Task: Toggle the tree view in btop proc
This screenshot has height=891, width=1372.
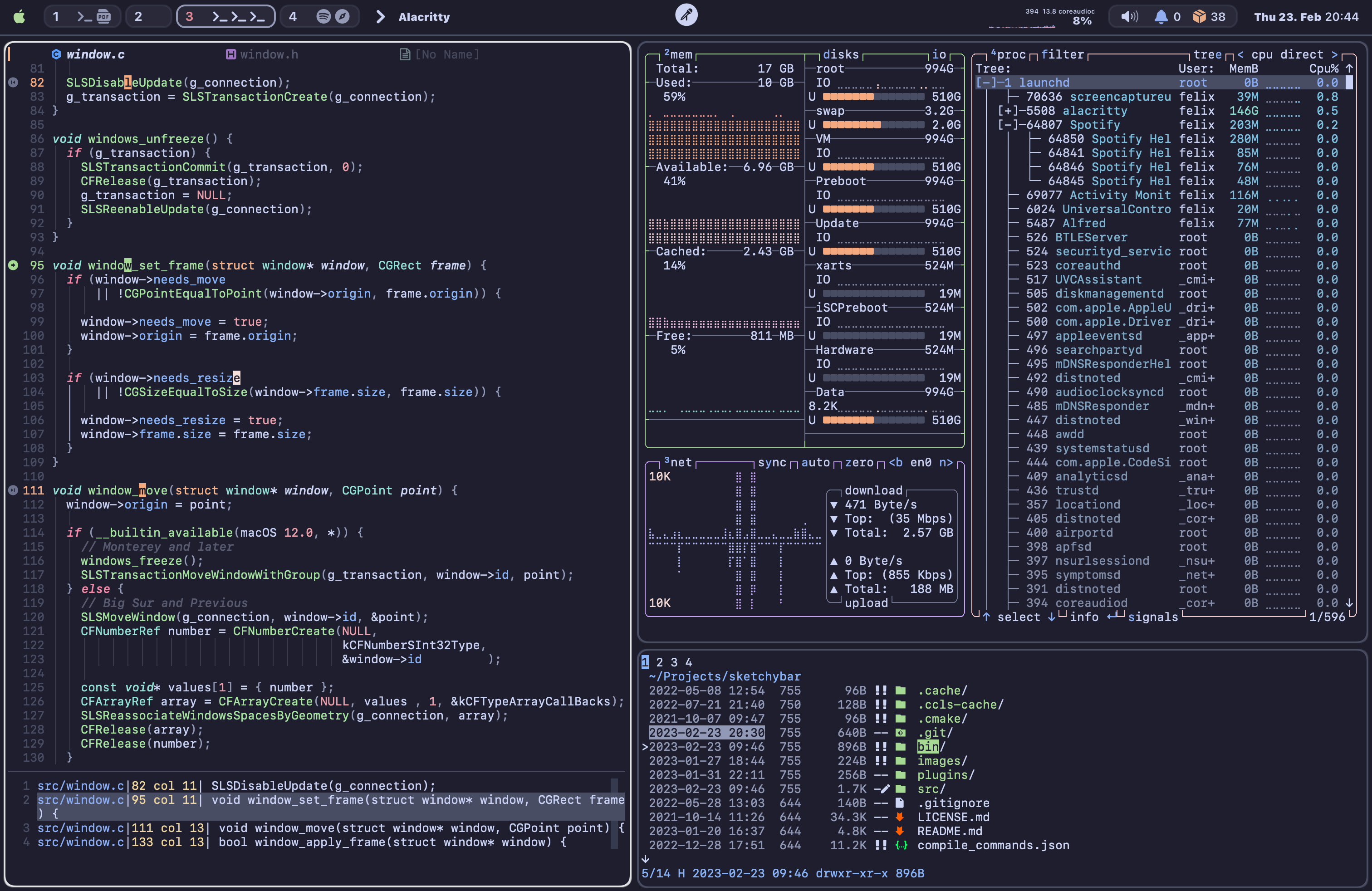Action: tap(1207, 54)
